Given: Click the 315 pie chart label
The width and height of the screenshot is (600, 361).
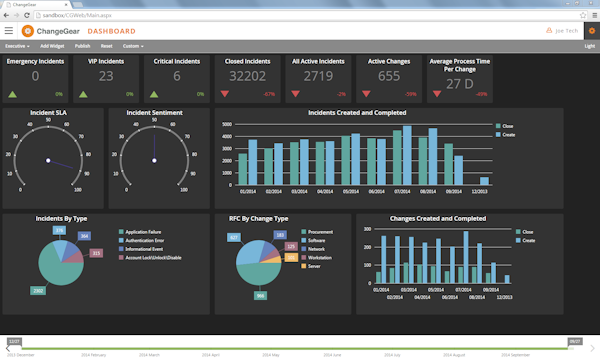Looking at the screenshot, I should 96,253.
